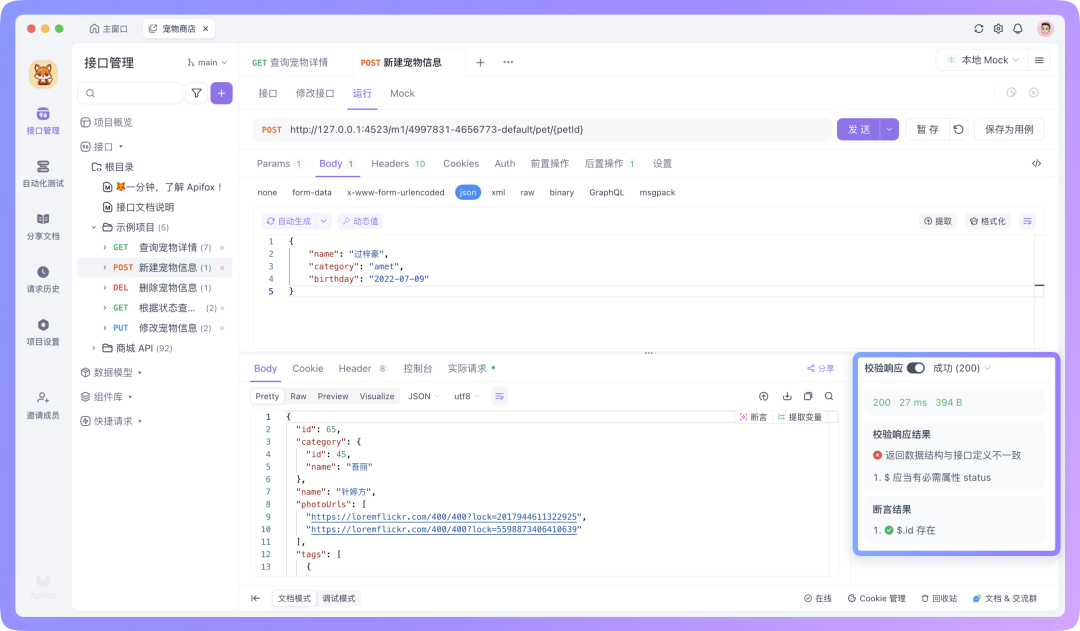Select x-www-form-urlencoded body type

(x=395, y=192)
